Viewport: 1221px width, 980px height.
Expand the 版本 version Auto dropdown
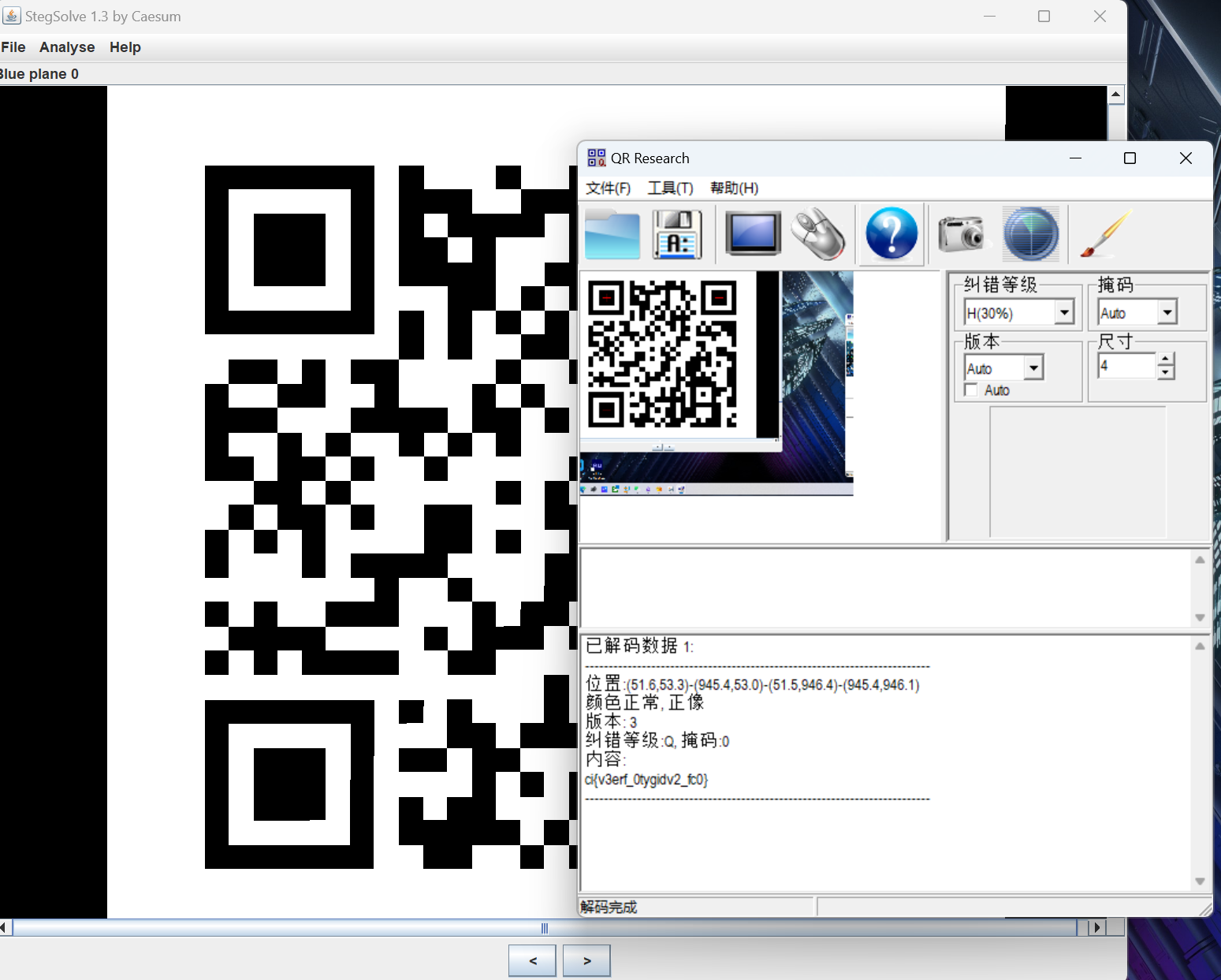click(1033, 367)
